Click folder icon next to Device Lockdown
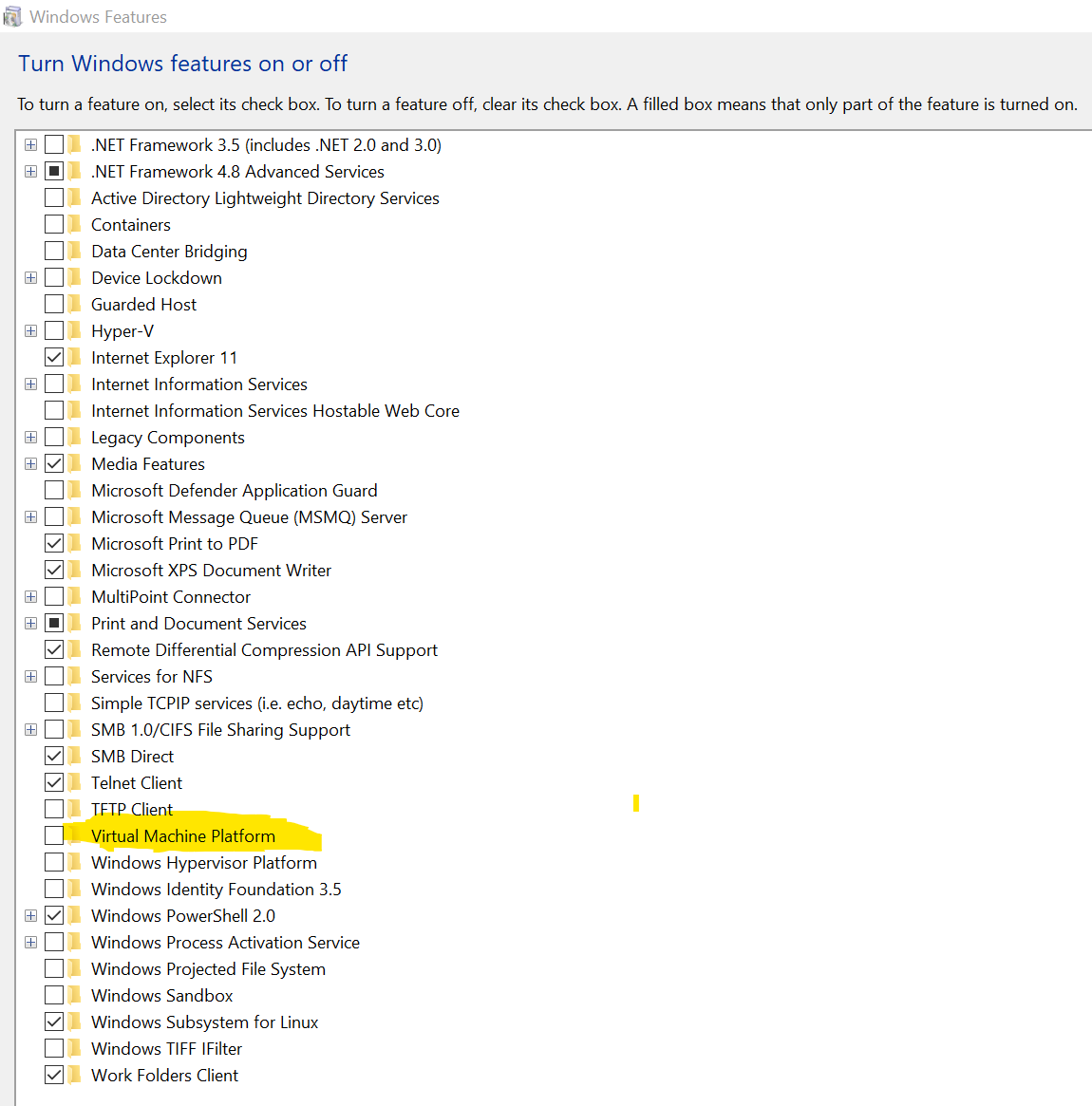This screenshot has height=1106, width=1092. (x=75, y=278)
